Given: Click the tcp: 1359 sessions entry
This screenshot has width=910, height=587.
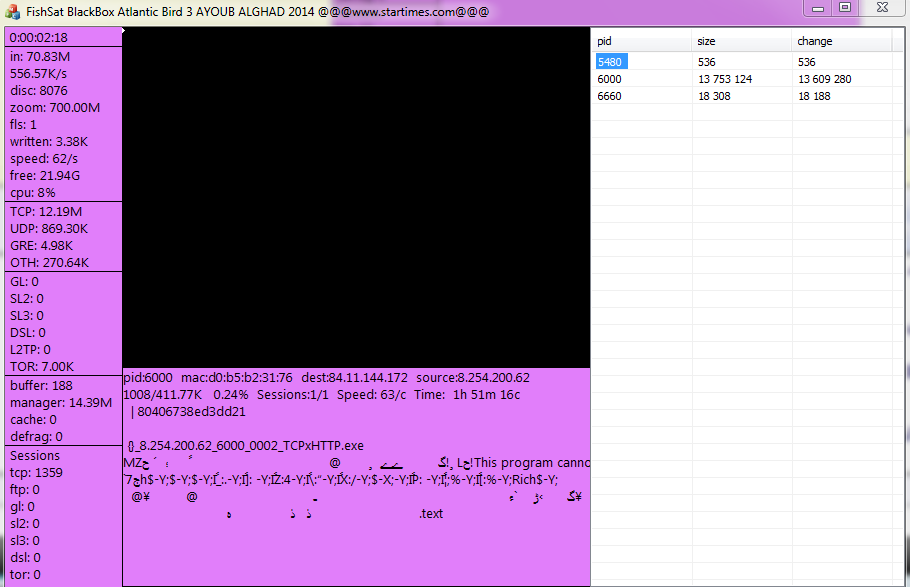Looking at the screenshot, I should (36, 472).
